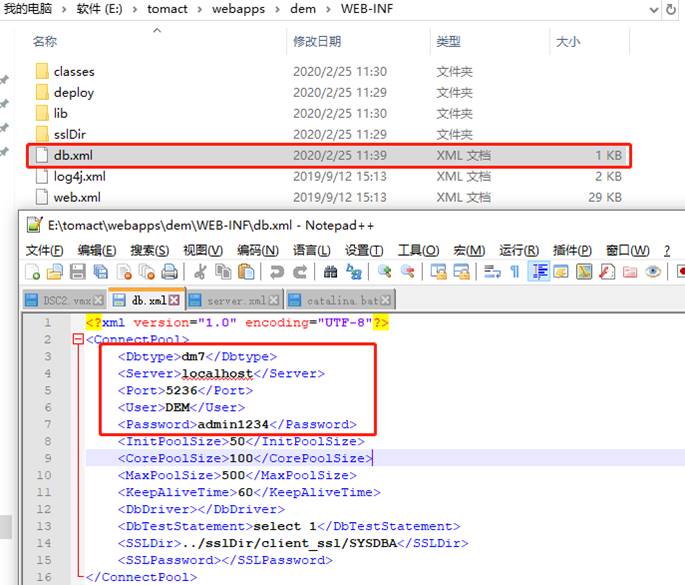Expand breadcrumb chevron after webapps
The width and height of the screenshot is (685, 585).
click(277, 9)
